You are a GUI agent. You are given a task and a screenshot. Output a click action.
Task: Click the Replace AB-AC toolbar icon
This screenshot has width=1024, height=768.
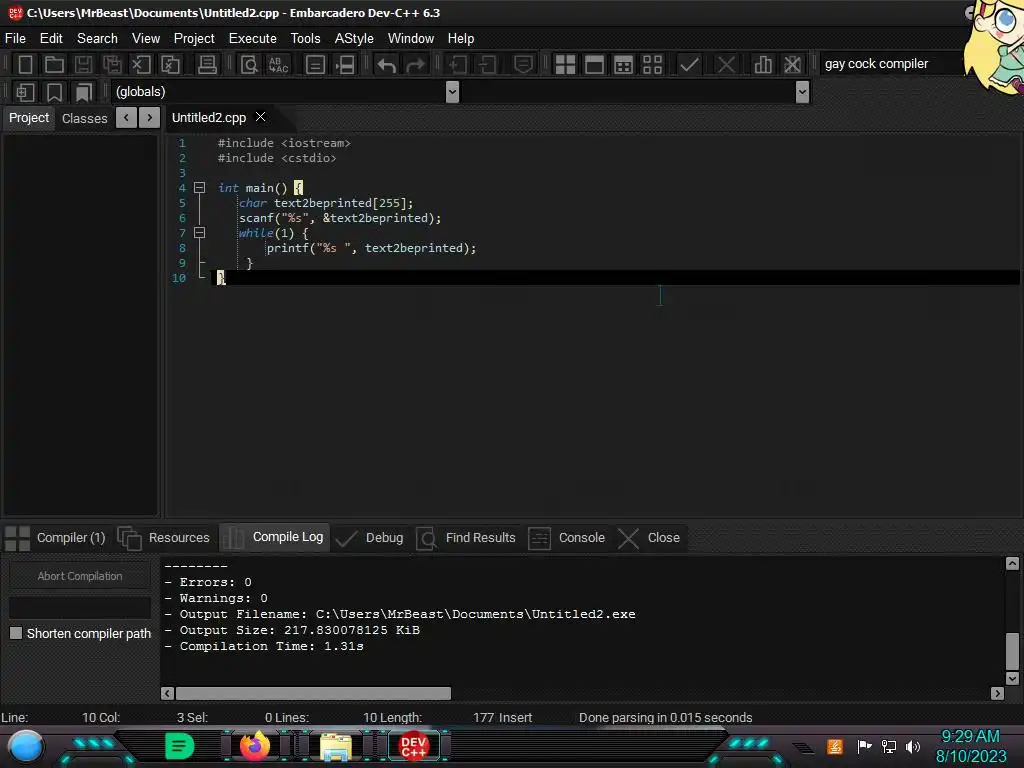[278, 64]
